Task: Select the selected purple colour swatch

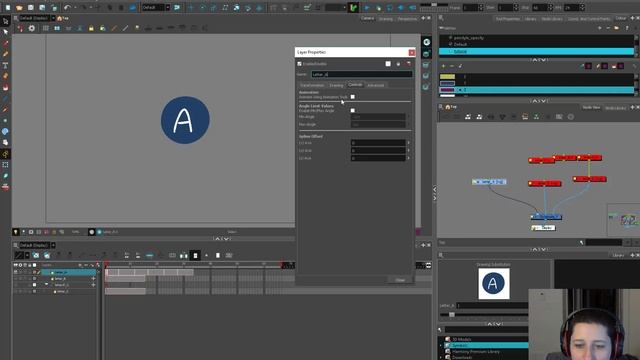Action: (447, 90)
